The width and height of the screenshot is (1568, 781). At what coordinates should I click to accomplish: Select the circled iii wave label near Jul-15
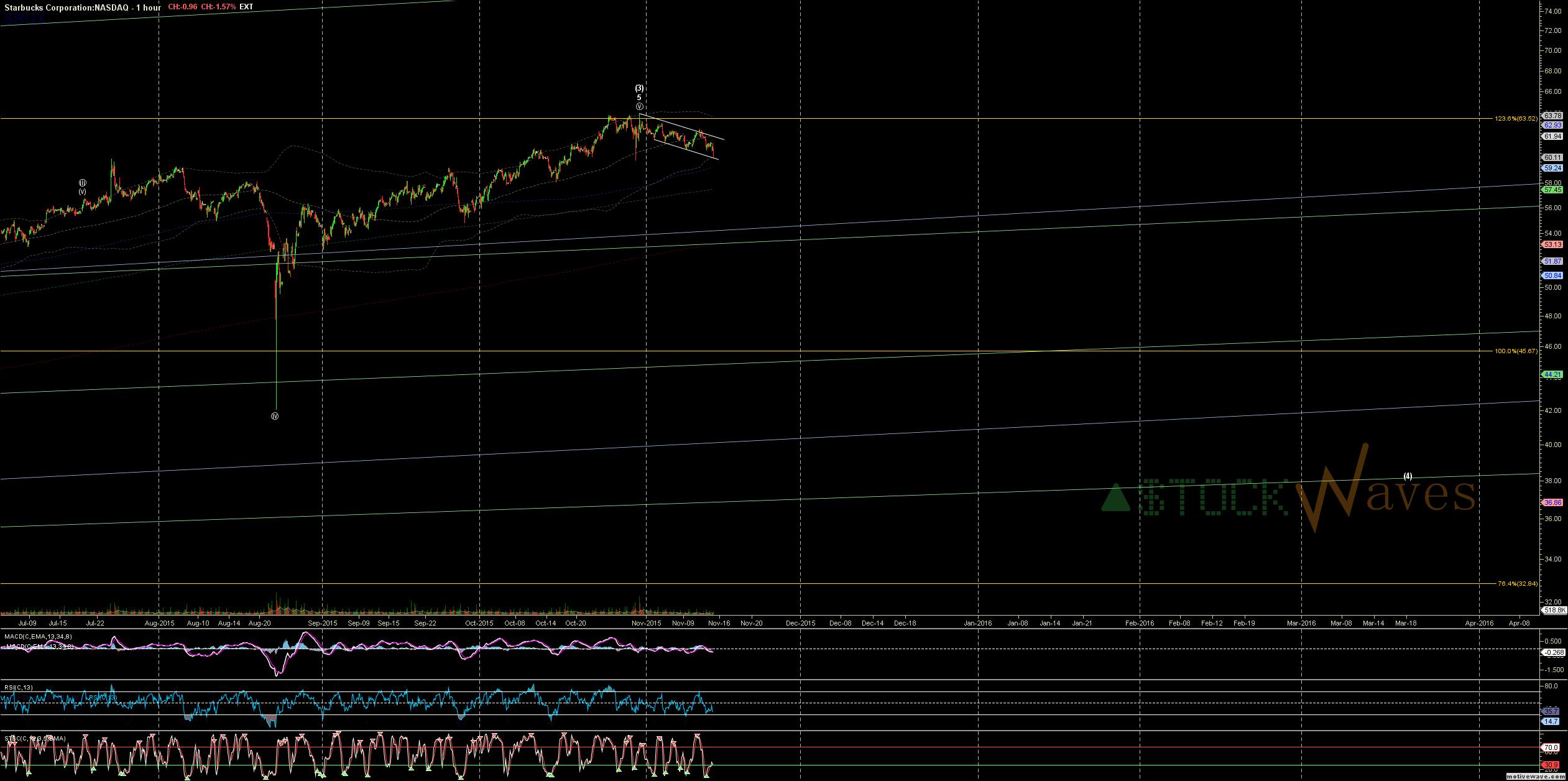(x=82, y=183)
